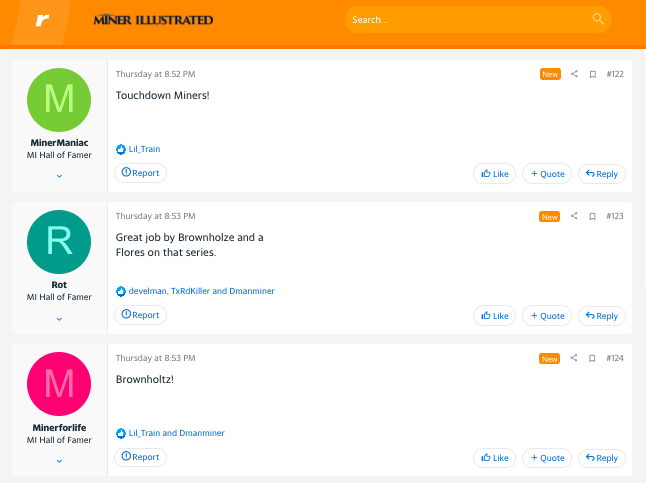Click the New badge on post #123
Viewport: 646px width, 483px height.
(x=550, y=217)
